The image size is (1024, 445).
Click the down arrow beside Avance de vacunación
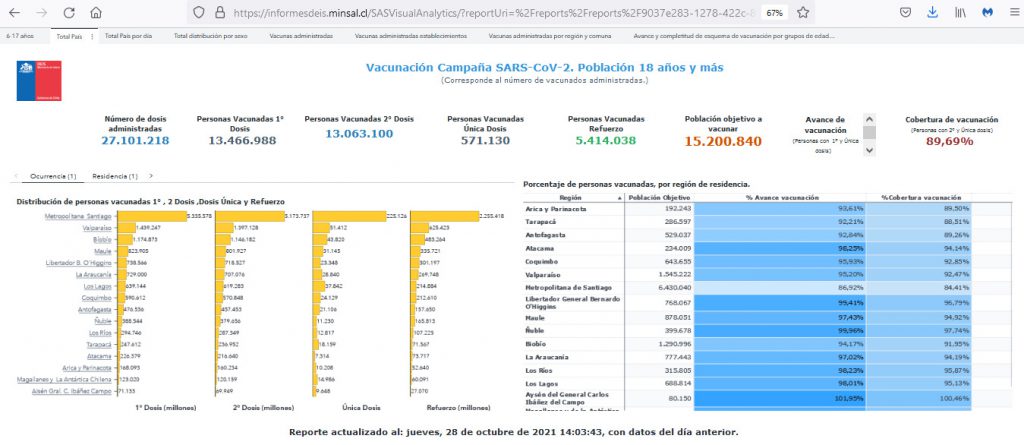coord(869,150)
